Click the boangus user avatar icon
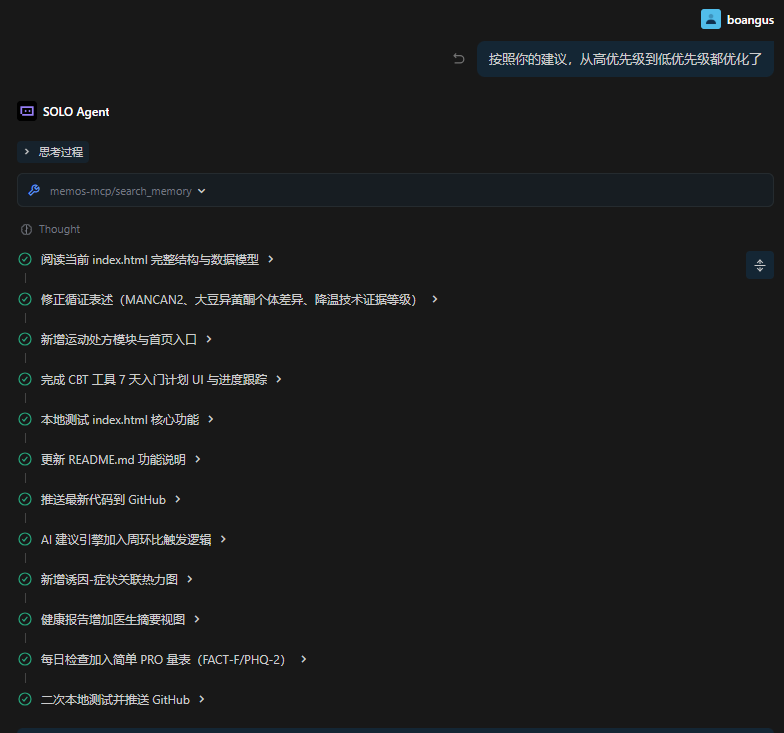This screenshot has height=733, width=784. click(710, 20)
